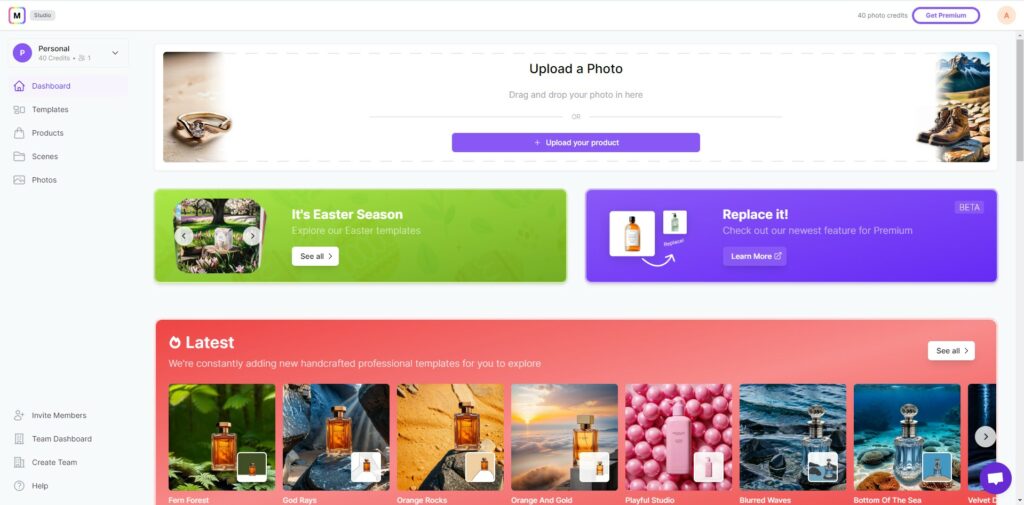Click the Mokker logo icon at top left
The image size is (1024, 505).
point(17,15)
